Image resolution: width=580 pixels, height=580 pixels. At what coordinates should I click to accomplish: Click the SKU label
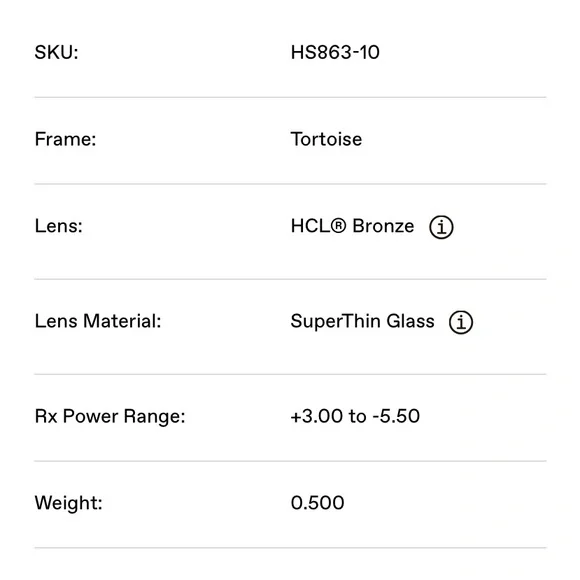click(x=56, y=52)
